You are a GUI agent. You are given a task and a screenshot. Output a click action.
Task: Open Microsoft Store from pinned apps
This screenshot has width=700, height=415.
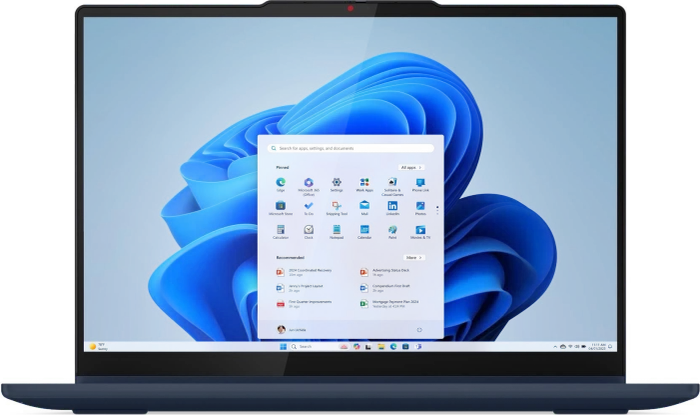tap(280, 206)
